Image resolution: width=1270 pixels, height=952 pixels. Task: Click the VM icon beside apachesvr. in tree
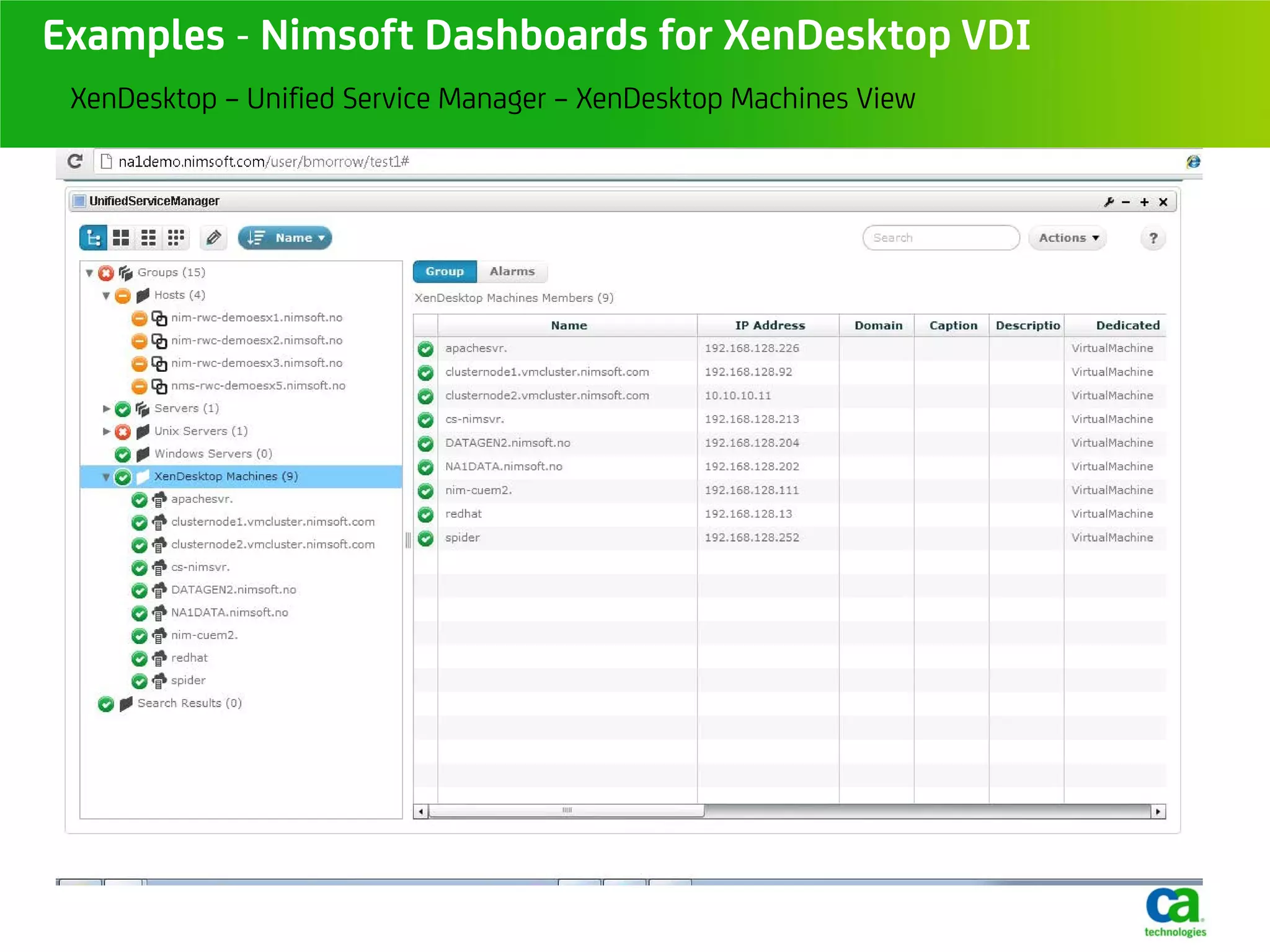(159, 500)
